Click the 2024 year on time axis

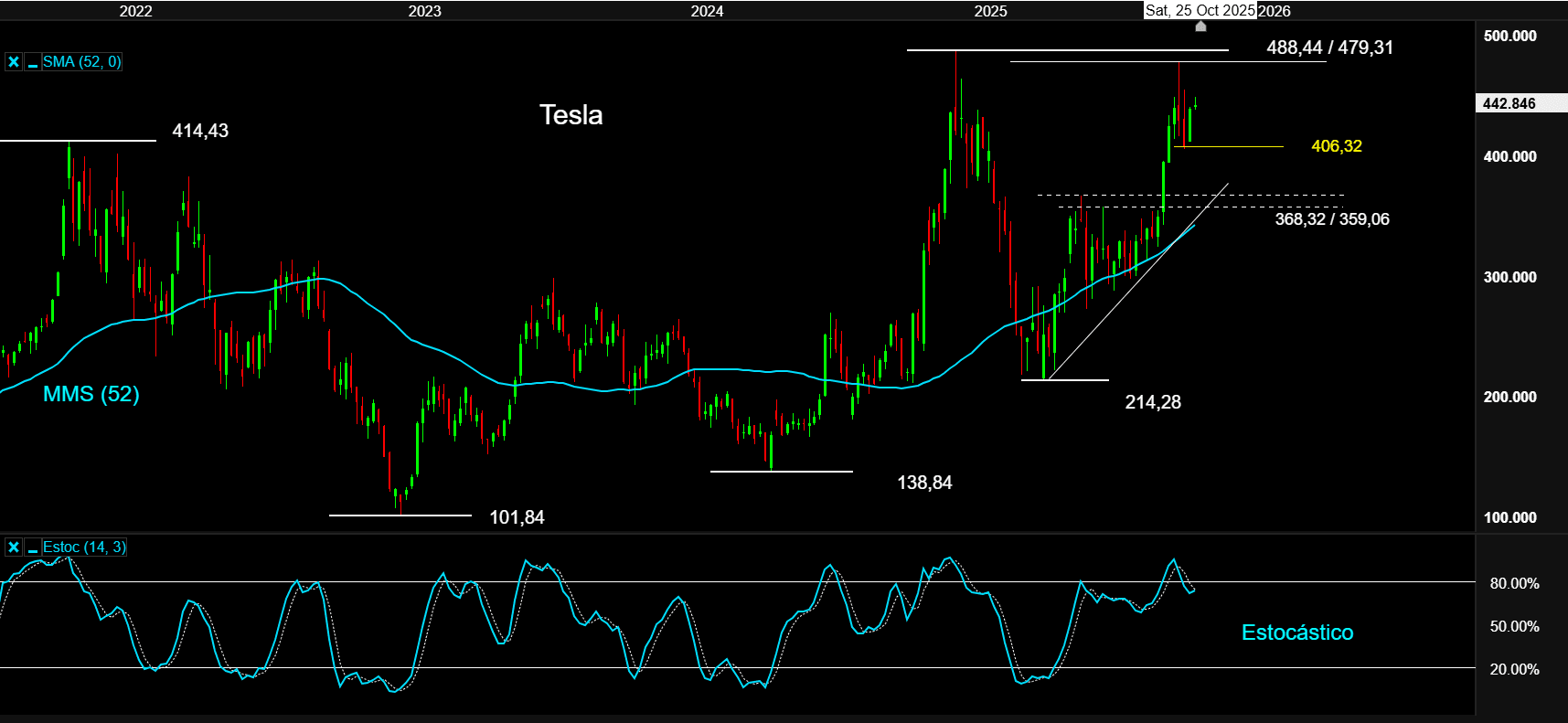(x=707, y=11)
